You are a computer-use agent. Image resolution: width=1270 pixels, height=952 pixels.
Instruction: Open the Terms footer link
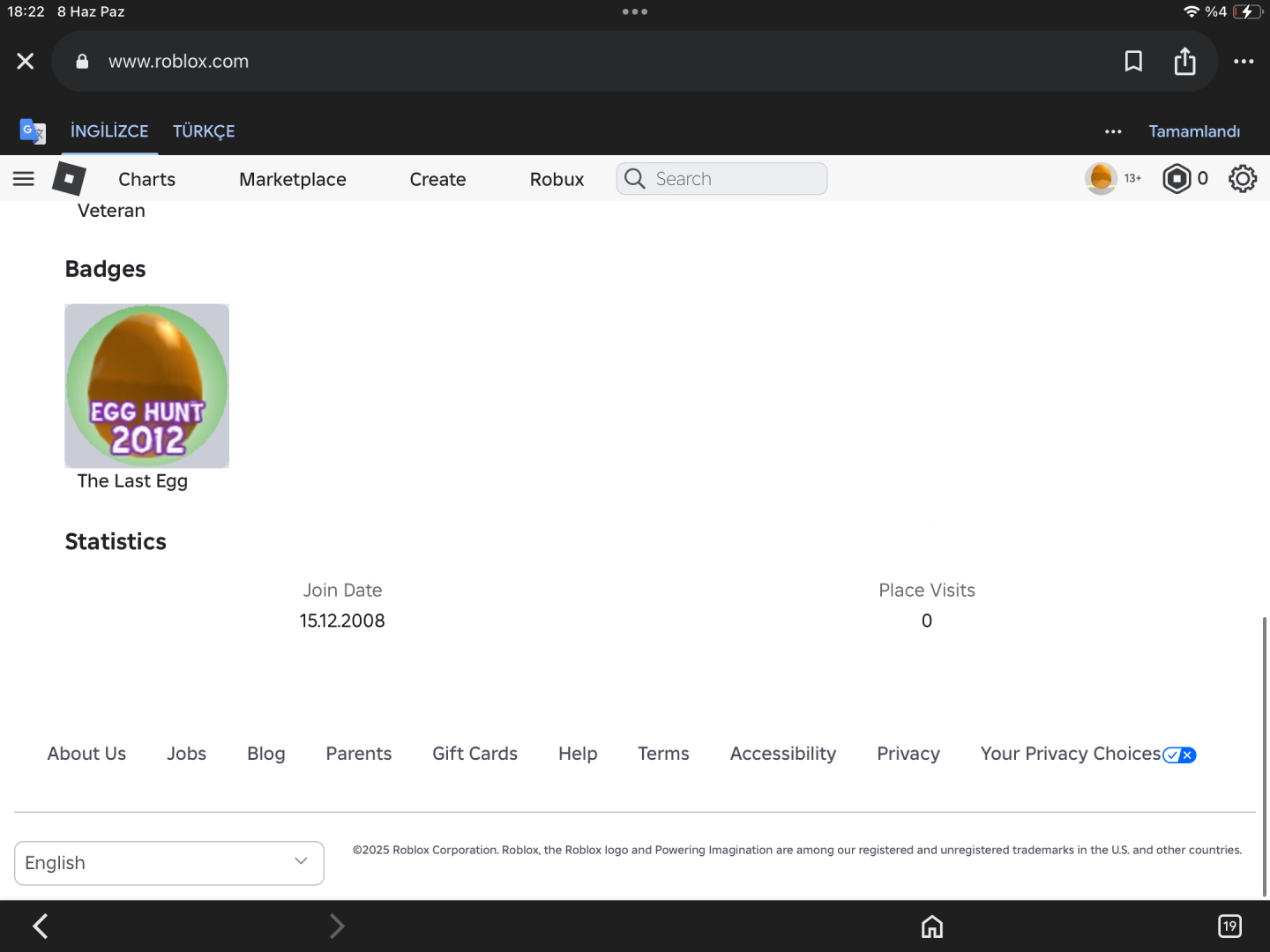tap(663, 754)
